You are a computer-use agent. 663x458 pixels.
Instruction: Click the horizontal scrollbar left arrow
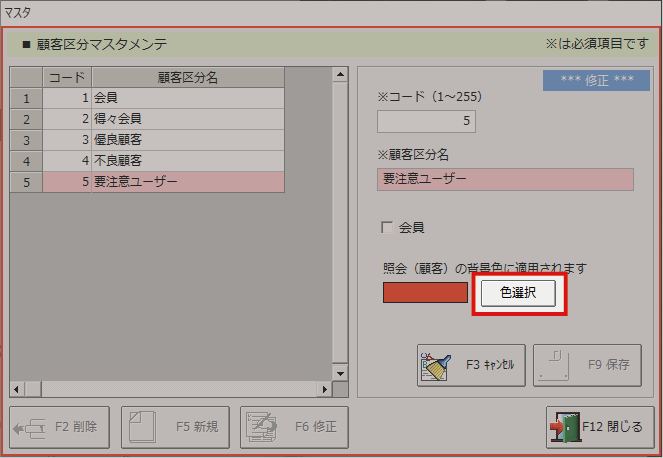[x=16, y=389]
